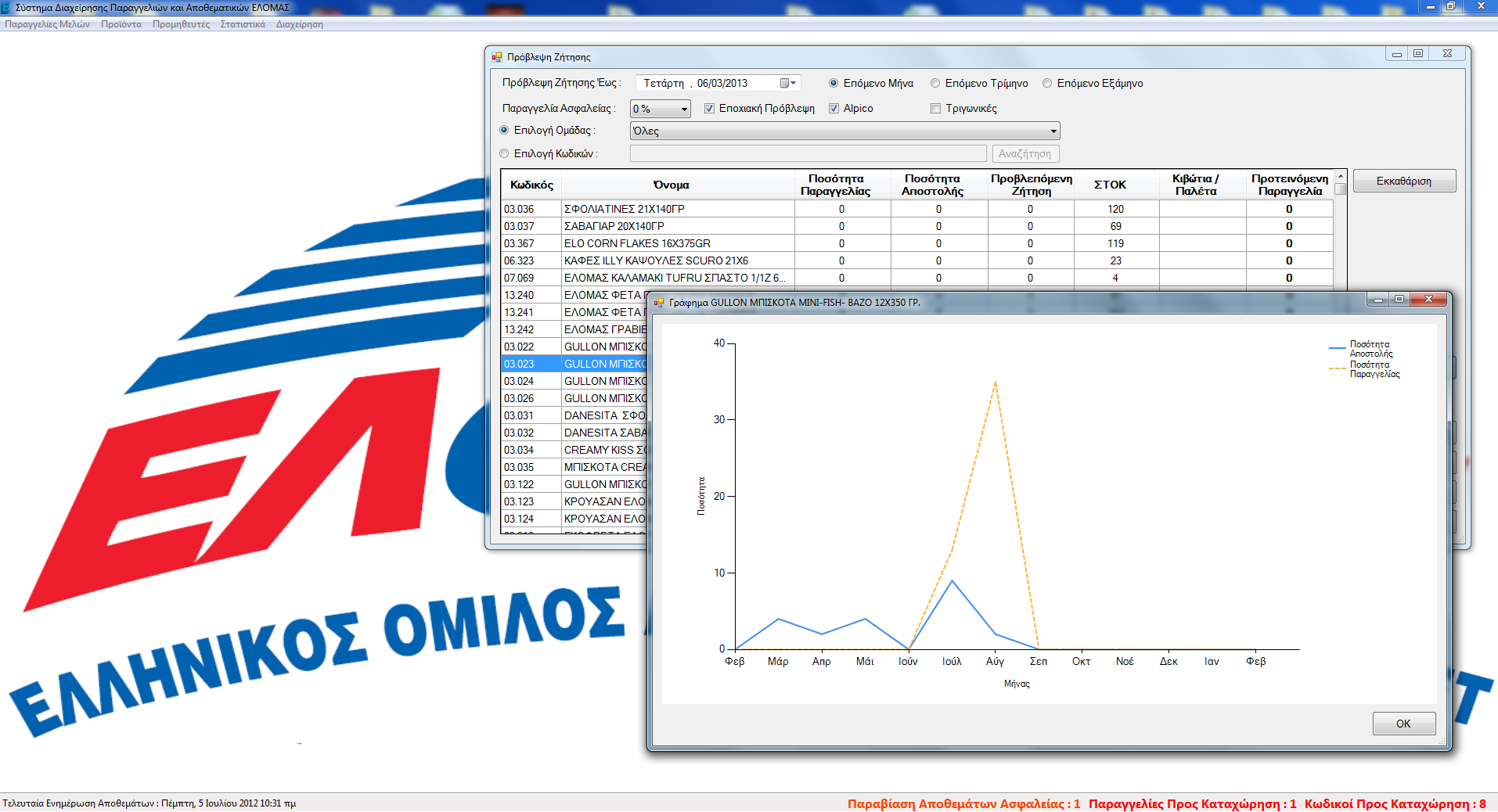Select Επόμενο Τρίμηνο radio button
This screenshot has height=812, width=1498.
pyautogui.click(x=935, y=83)
